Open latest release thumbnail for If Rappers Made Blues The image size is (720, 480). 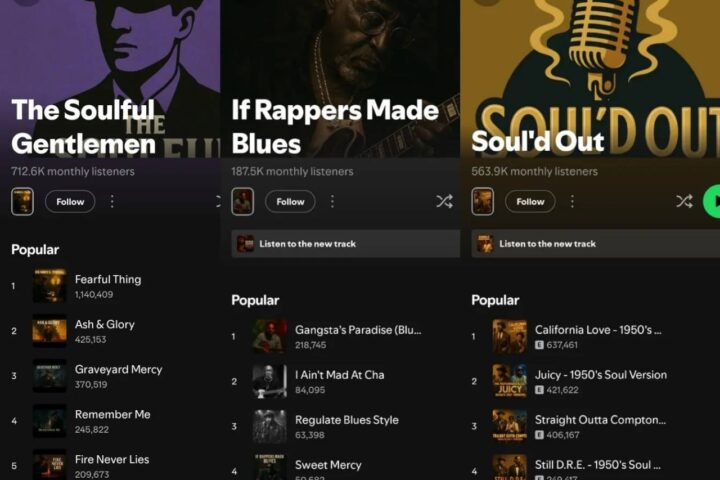click(x=242, y=202)
